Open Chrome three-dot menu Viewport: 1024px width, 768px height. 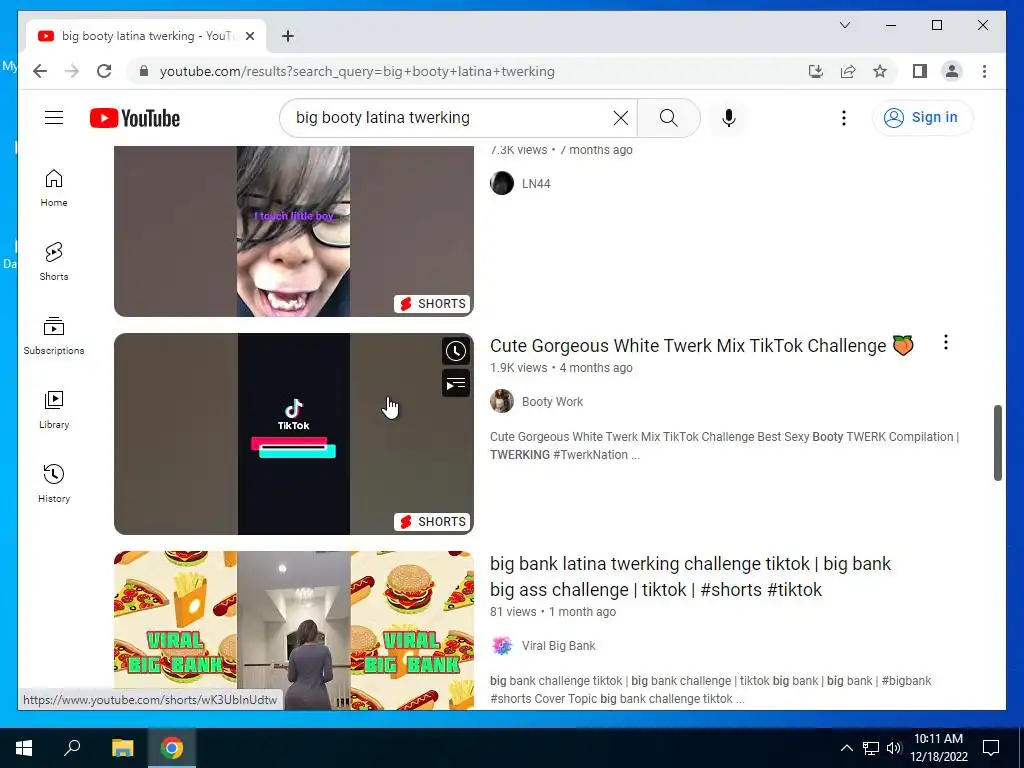984,71
